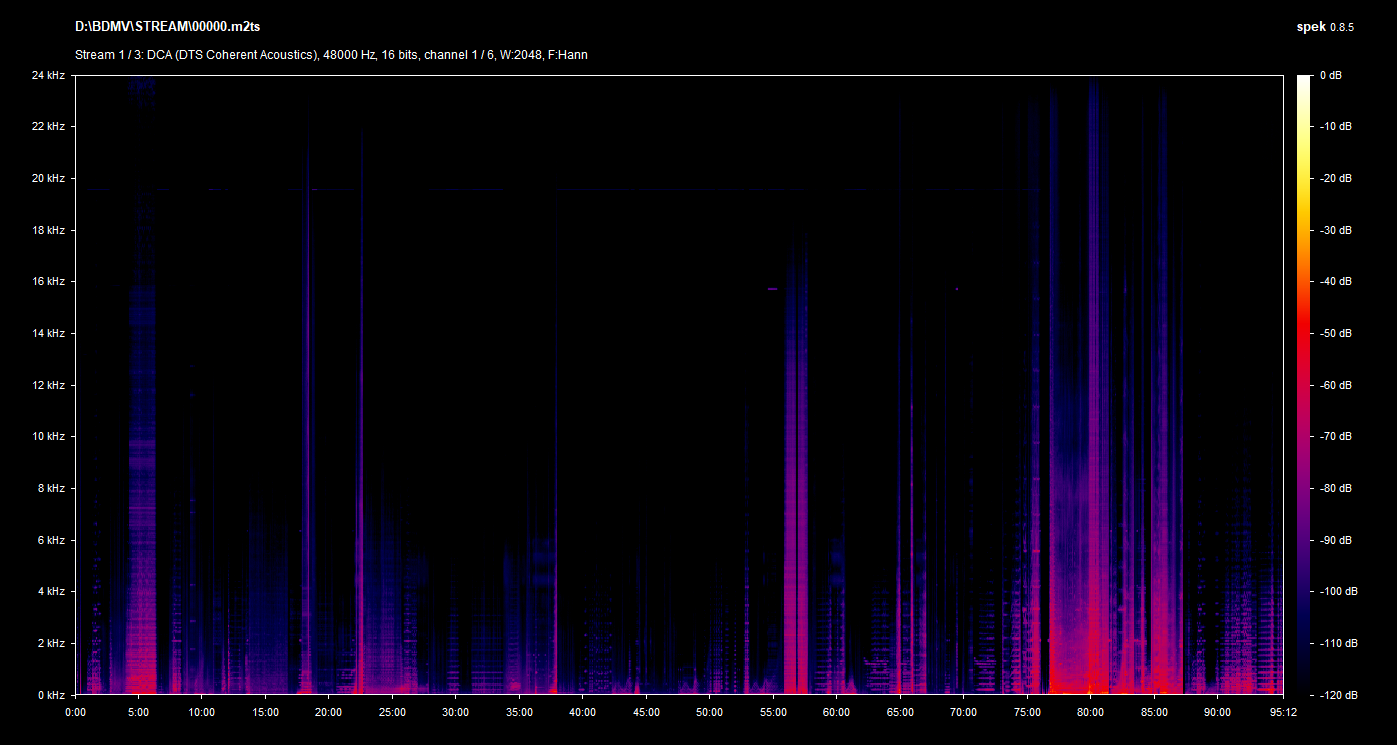Viewport: 1397px width, 745px height.
Task: Select the 5:00 time axis marker
Action: point(138,712)
